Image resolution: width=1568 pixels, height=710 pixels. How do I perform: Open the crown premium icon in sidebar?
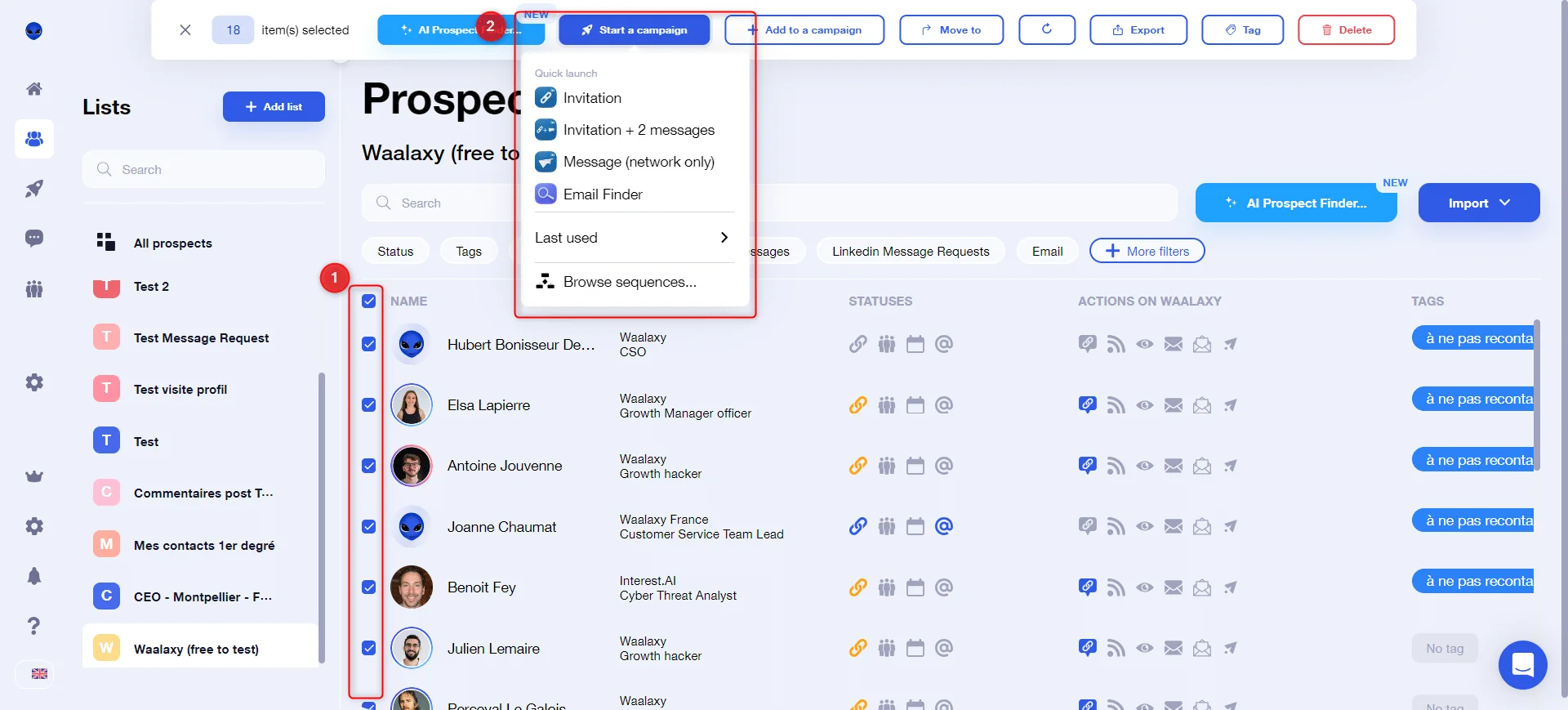pyautogui.click(x=33, y=476)
